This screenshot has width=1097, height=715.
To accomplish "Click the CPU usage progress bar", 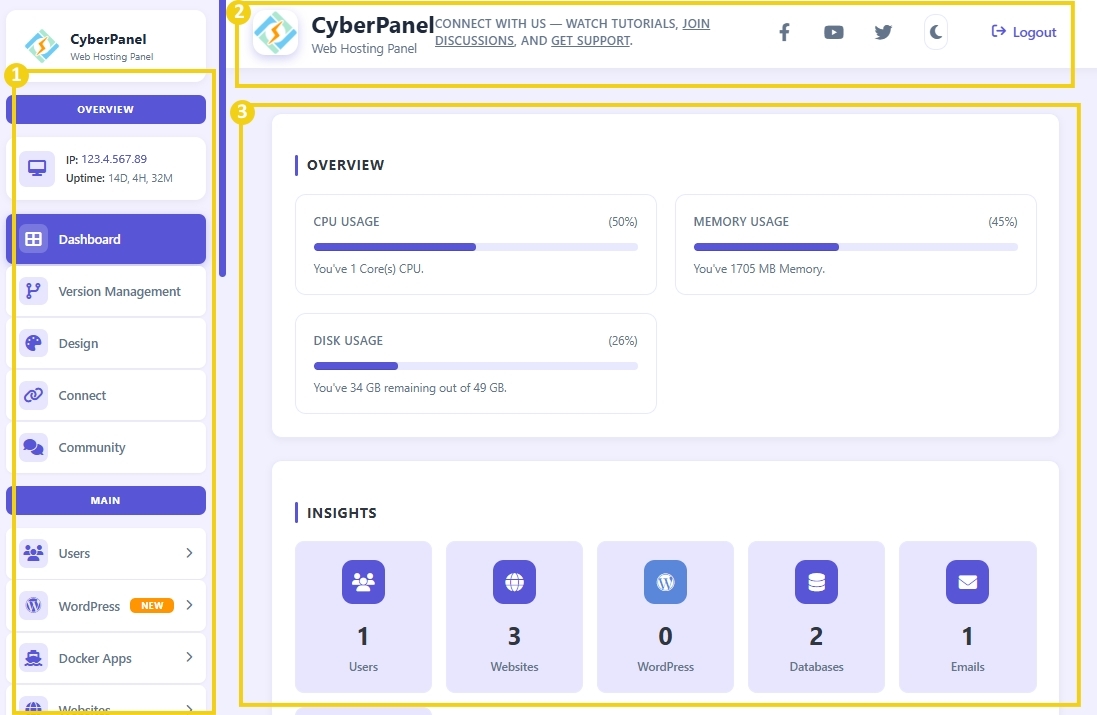I will (x=475, y=246).
